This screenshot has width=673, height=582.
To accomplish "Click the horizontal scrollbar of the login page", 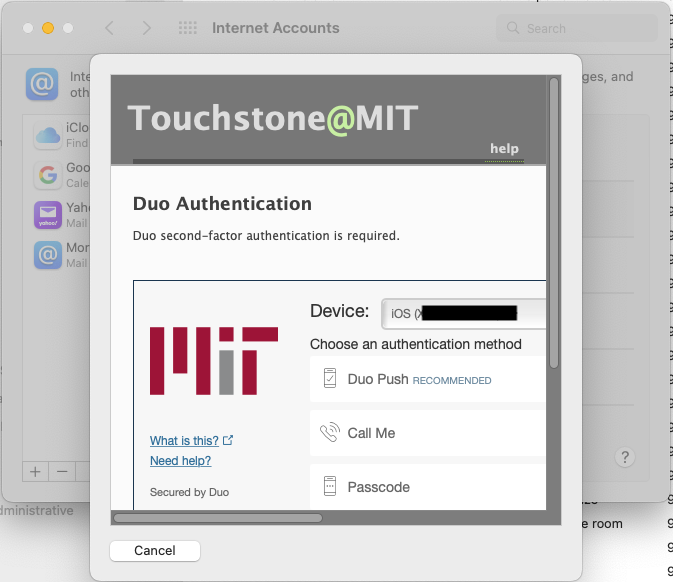I will (x=218, y=518).
